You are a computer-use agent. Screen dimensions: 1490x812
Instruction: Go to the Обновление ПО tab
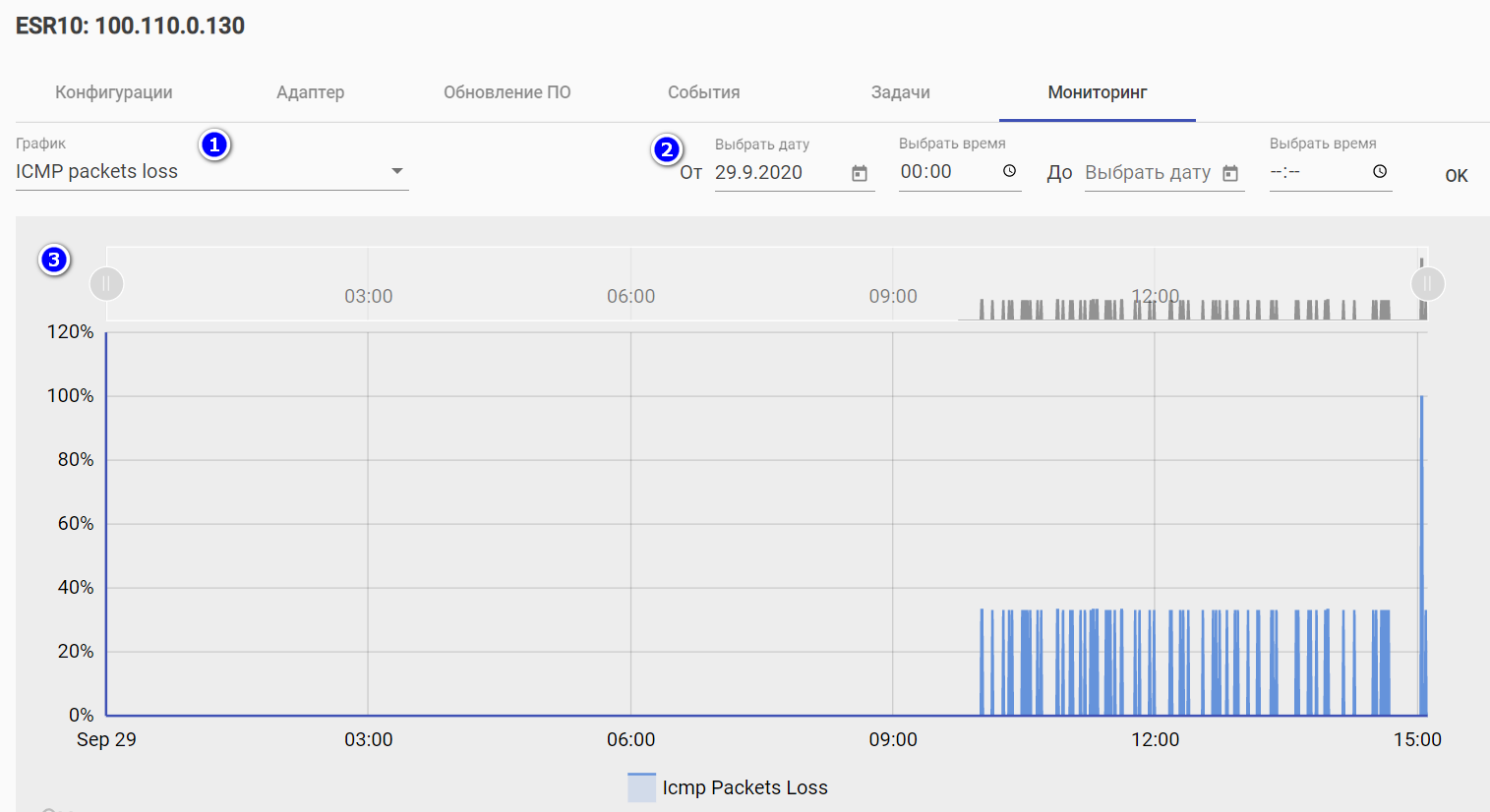pos(507,92)
